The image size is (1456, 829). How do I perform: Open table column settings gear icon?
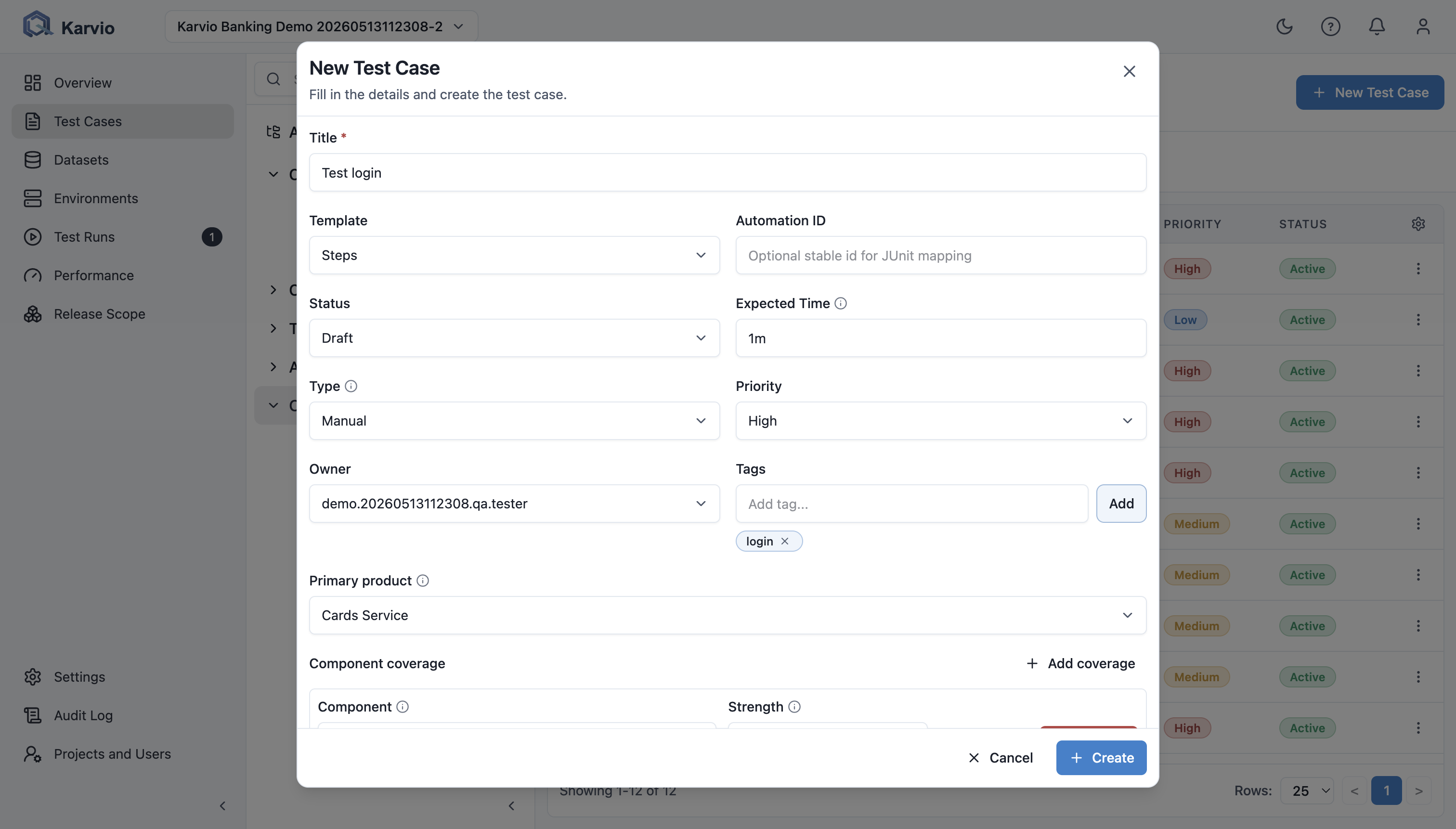pyautogui.click(x=1418, y=224)
